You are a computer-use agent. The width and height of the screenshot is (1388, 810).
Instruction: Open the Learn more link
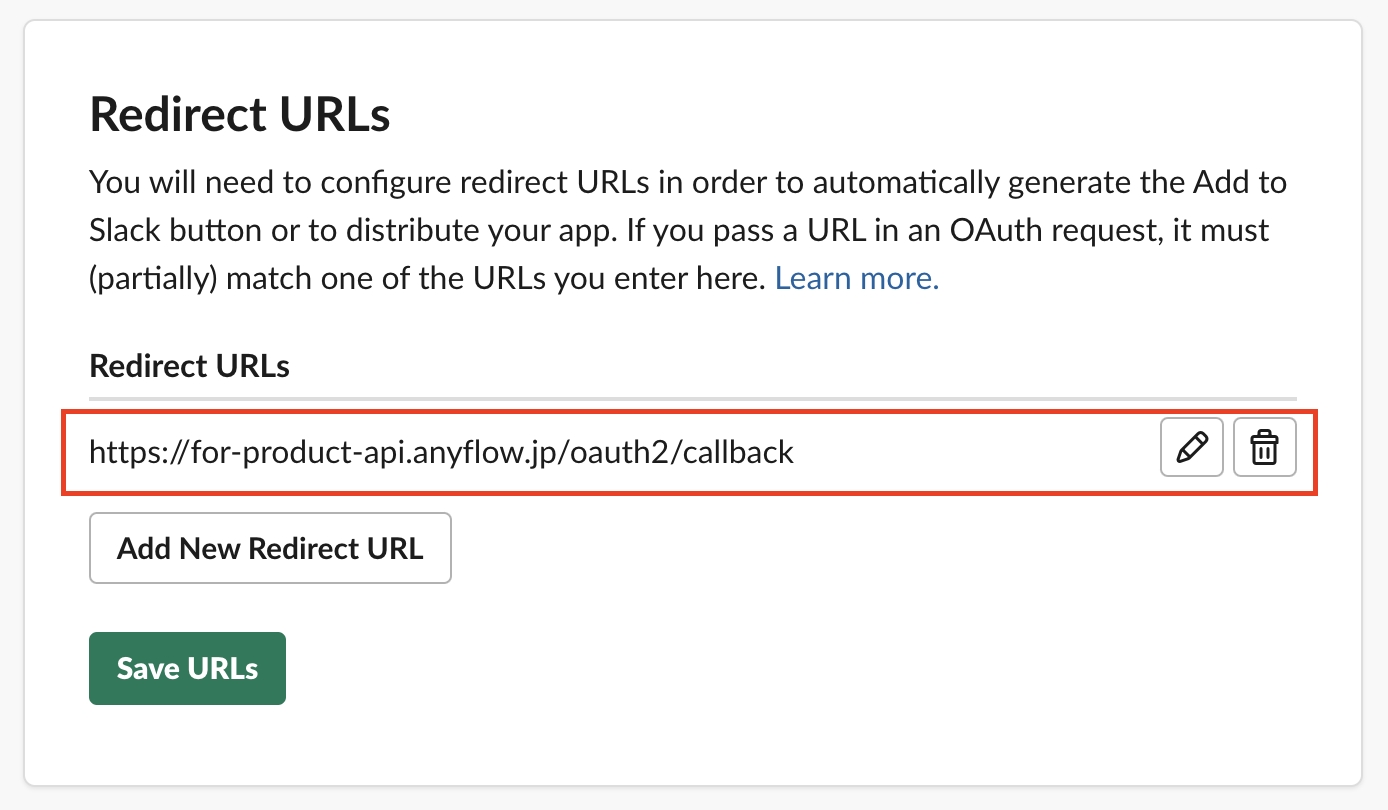857,277
